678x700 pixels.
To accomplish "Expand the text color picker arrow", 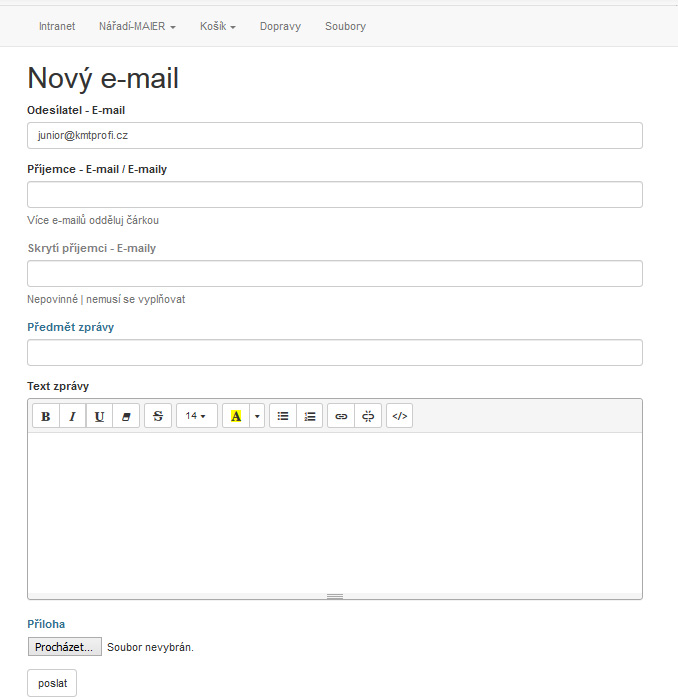I will coord(257,416).
